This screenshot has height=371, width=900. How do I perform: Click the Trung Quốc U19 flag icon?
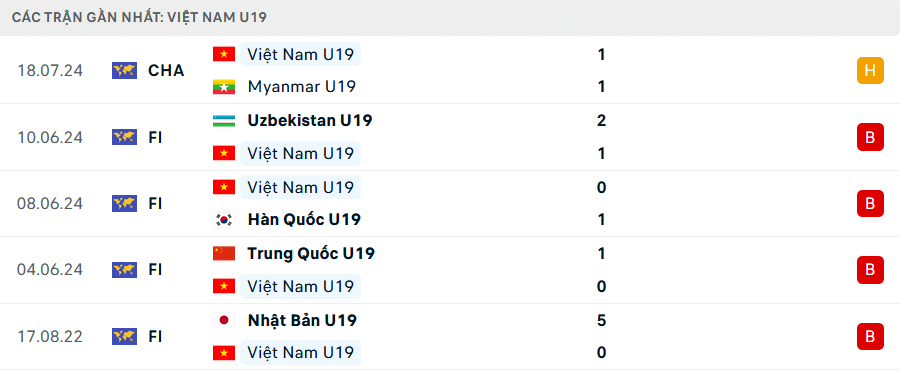point(224,253)
